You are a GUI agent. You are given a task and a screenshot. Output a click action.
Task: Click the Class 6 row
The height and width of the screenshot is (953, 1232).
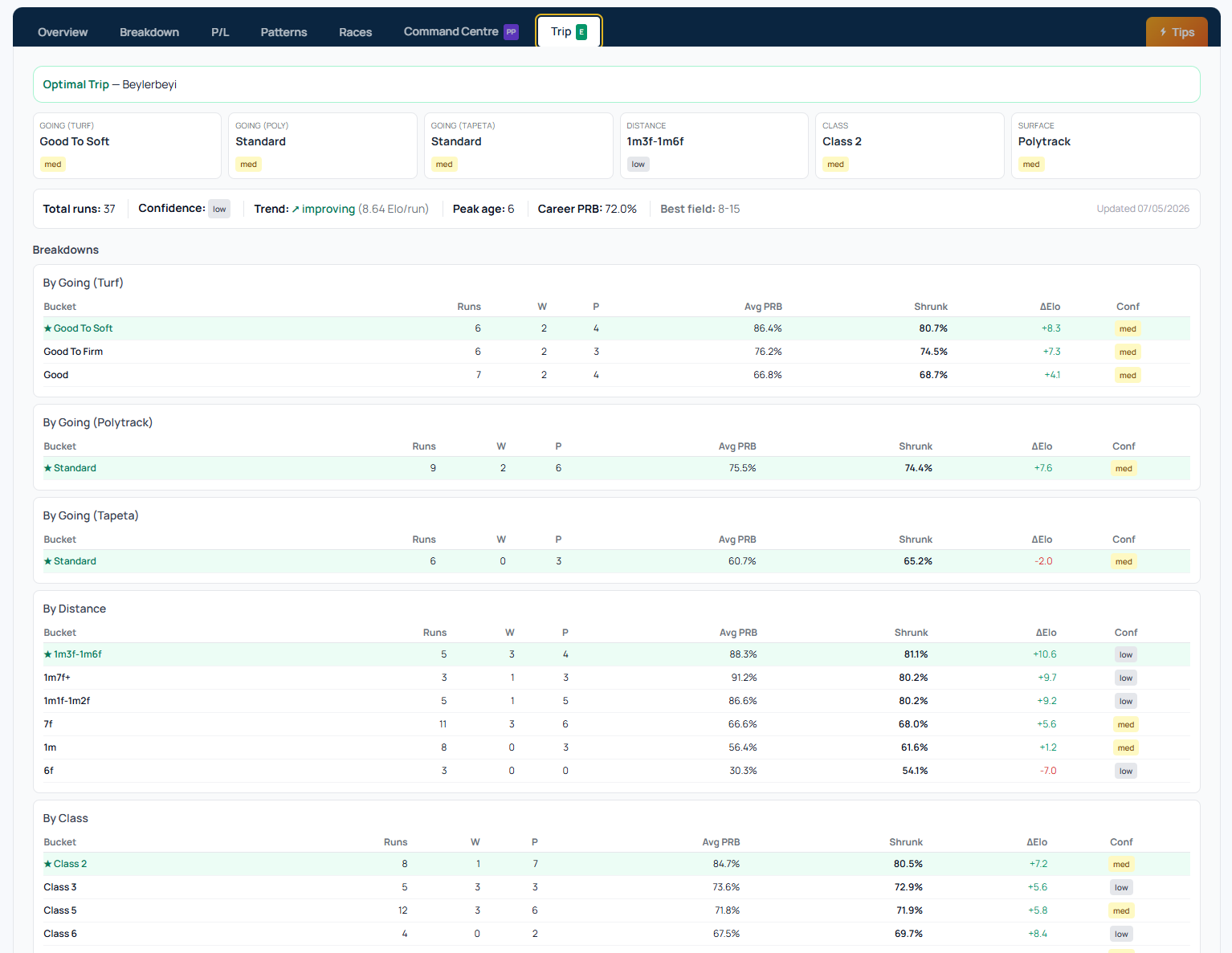pyautogui.click(x=617, y=934)
